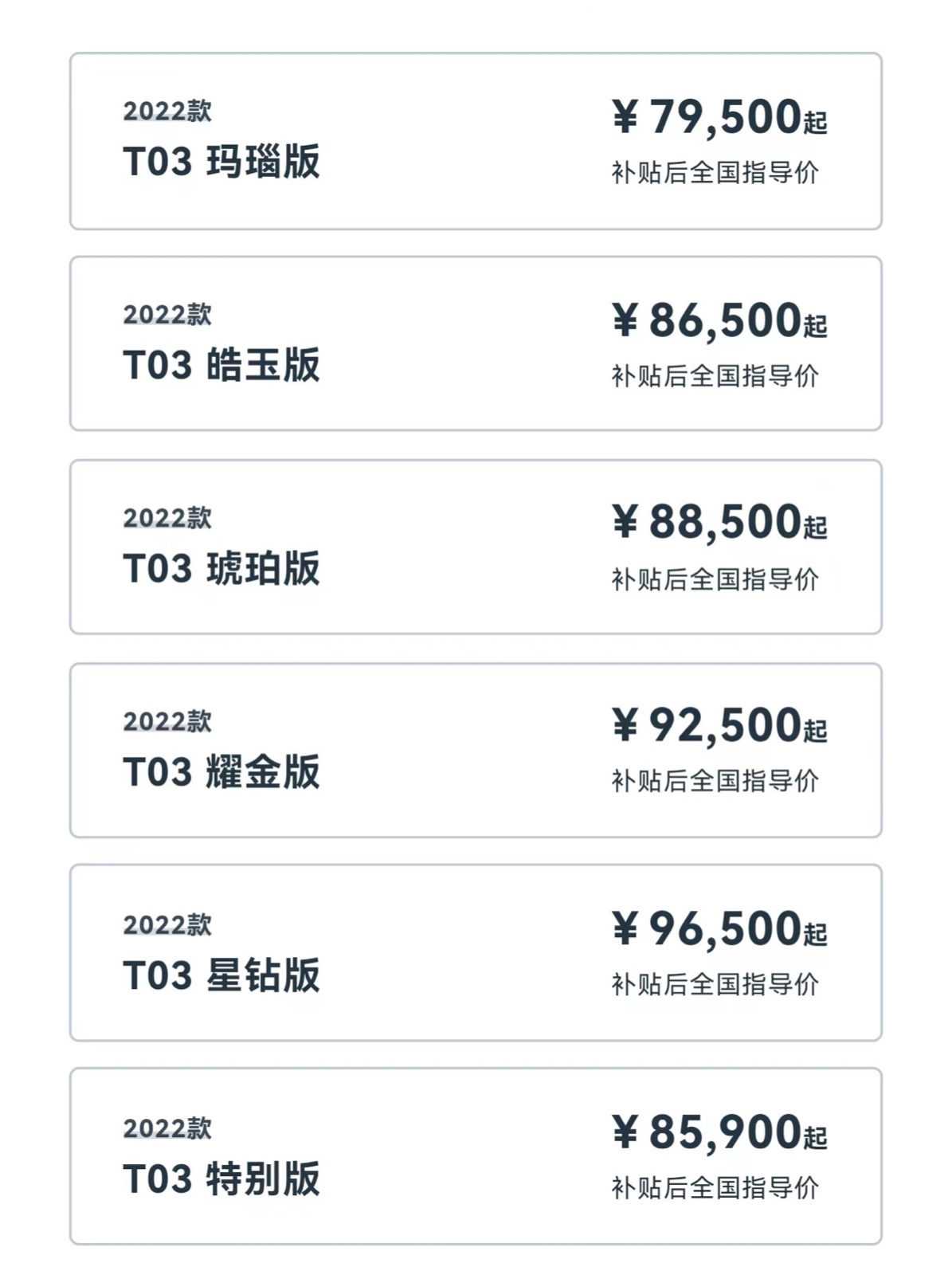The width and height of the screenshot is (952, 1275).
Task: Click 2022款 label above 星钻版
Action: [167, 924]
